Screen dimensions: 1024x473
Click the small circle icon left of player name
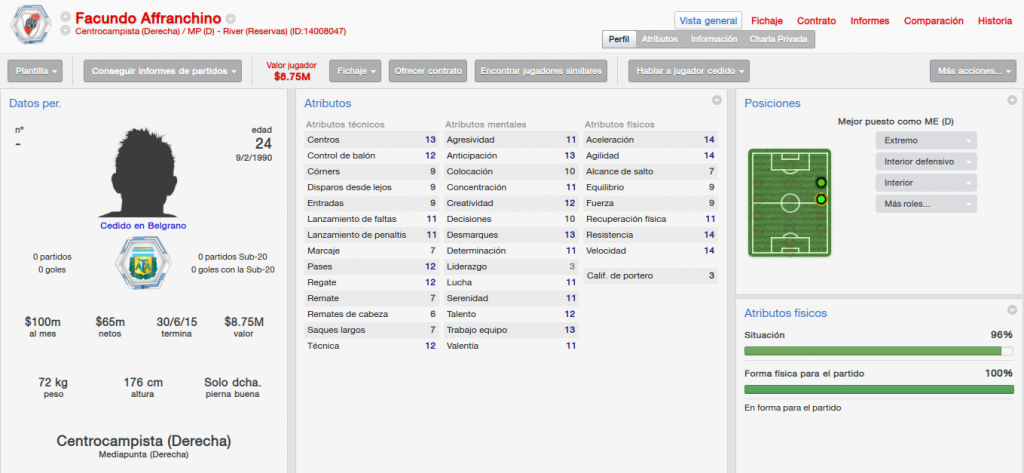click(65, 17)
